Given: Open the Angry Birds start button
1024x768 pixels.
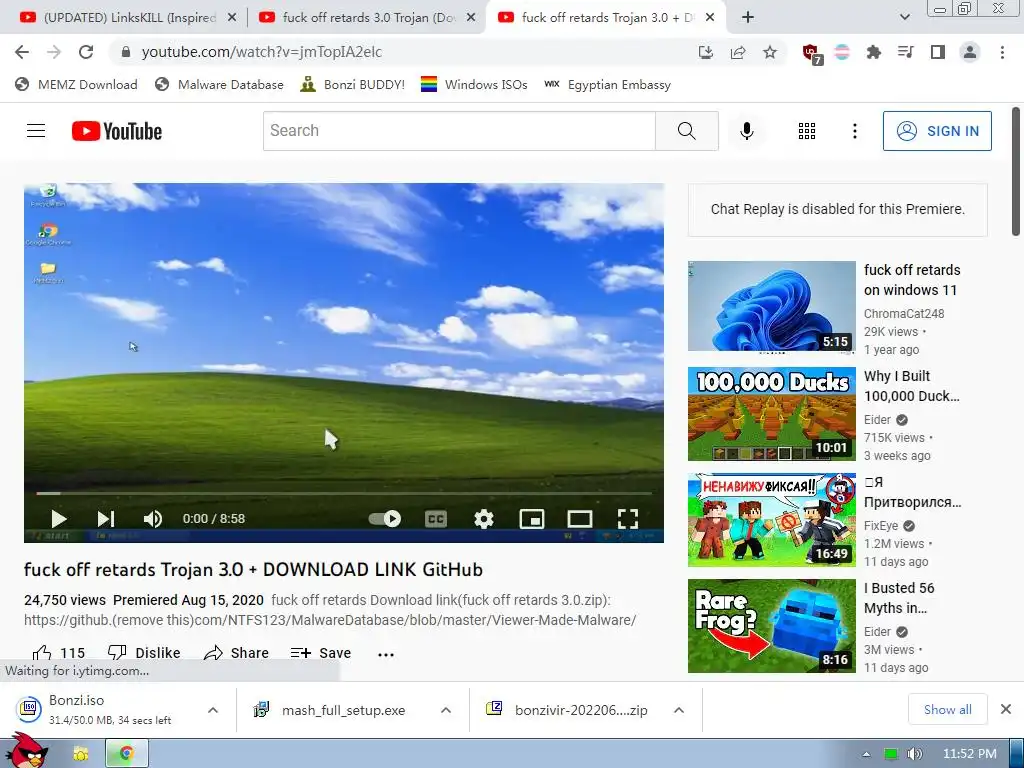Looking at the screenshot, I should click(27, 751).
